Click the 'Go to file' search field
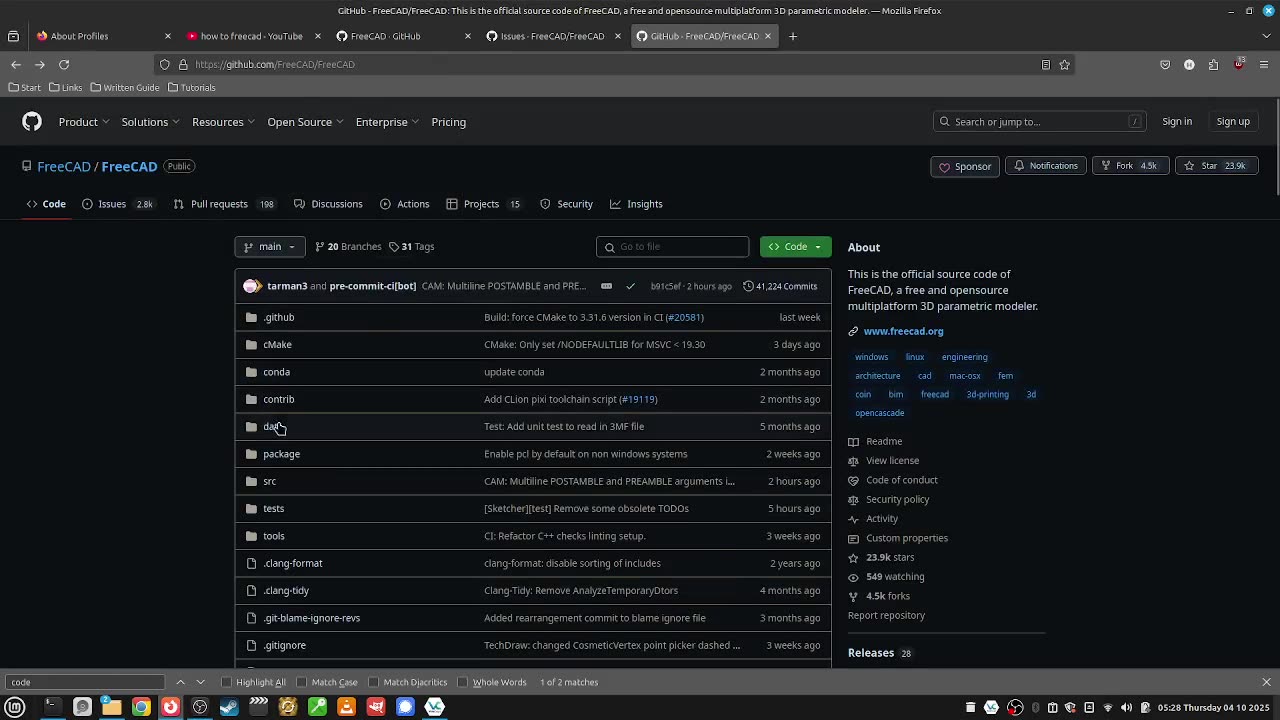Viewport: 1280px width, 720px height. 672,247
